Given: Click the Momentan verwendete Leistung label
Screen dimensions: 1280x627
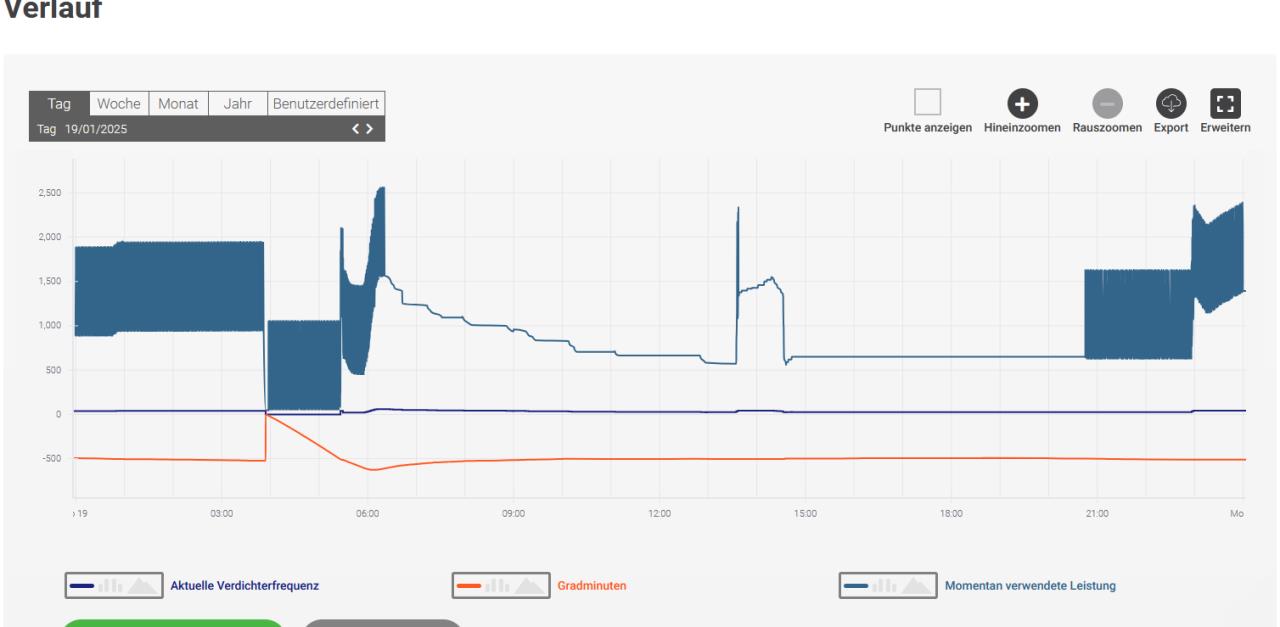Looking at the screenshot, I should (1030, 585).
